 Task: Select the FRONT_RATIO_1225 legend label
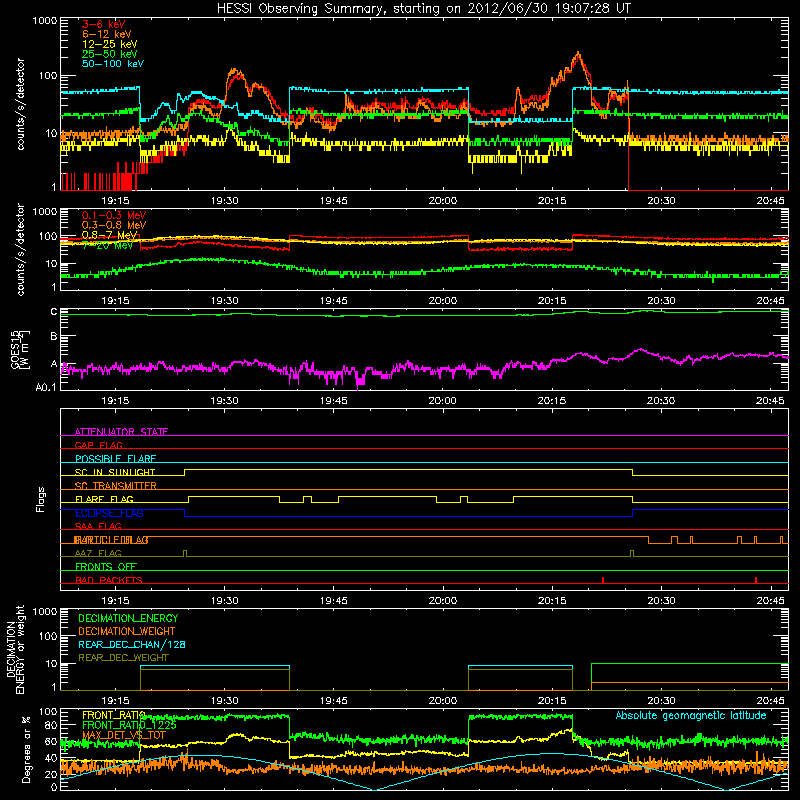pyautogui.click(x=129, y=725)
